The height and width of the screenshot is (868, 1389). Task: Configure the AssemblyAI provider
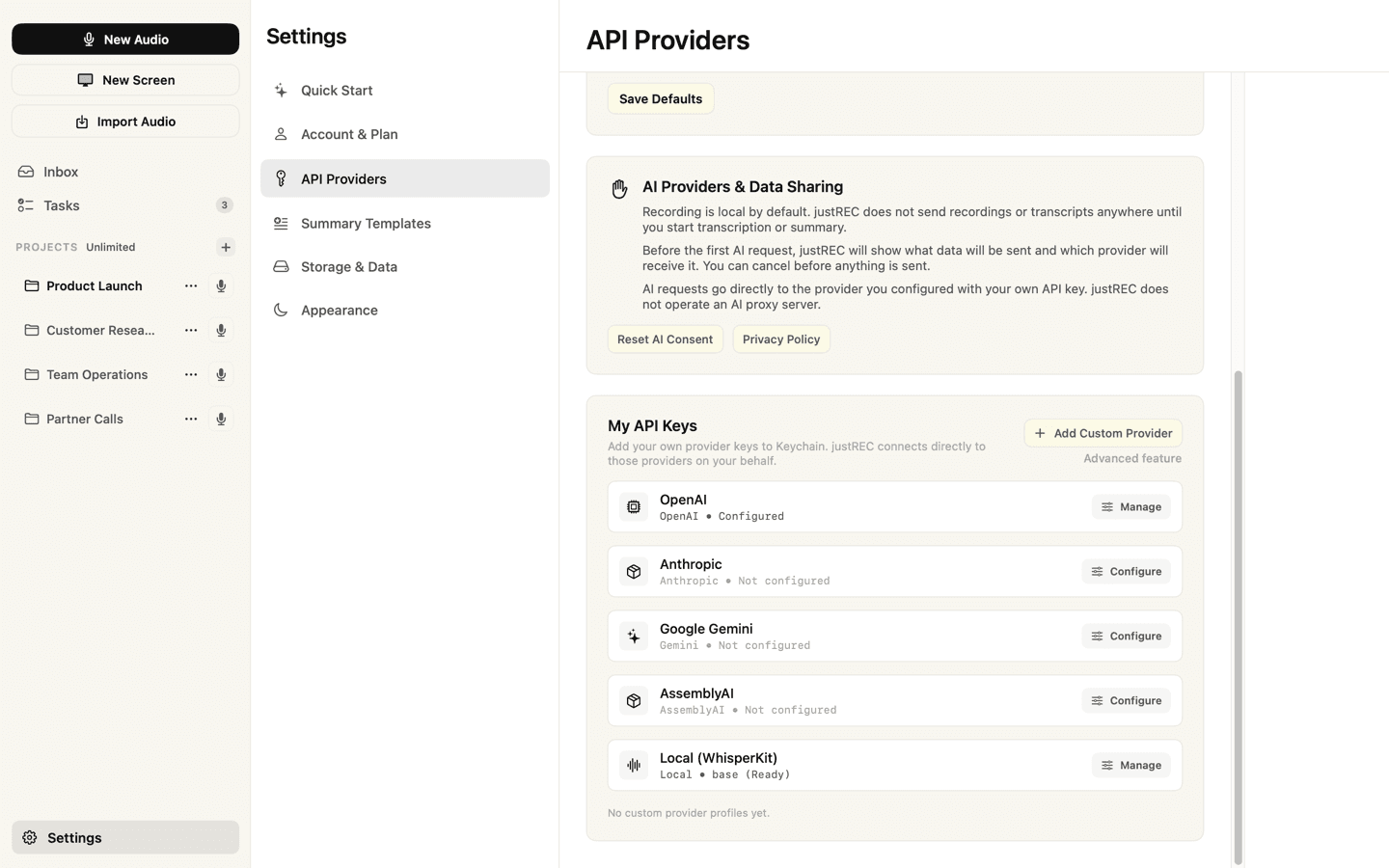1127,700
